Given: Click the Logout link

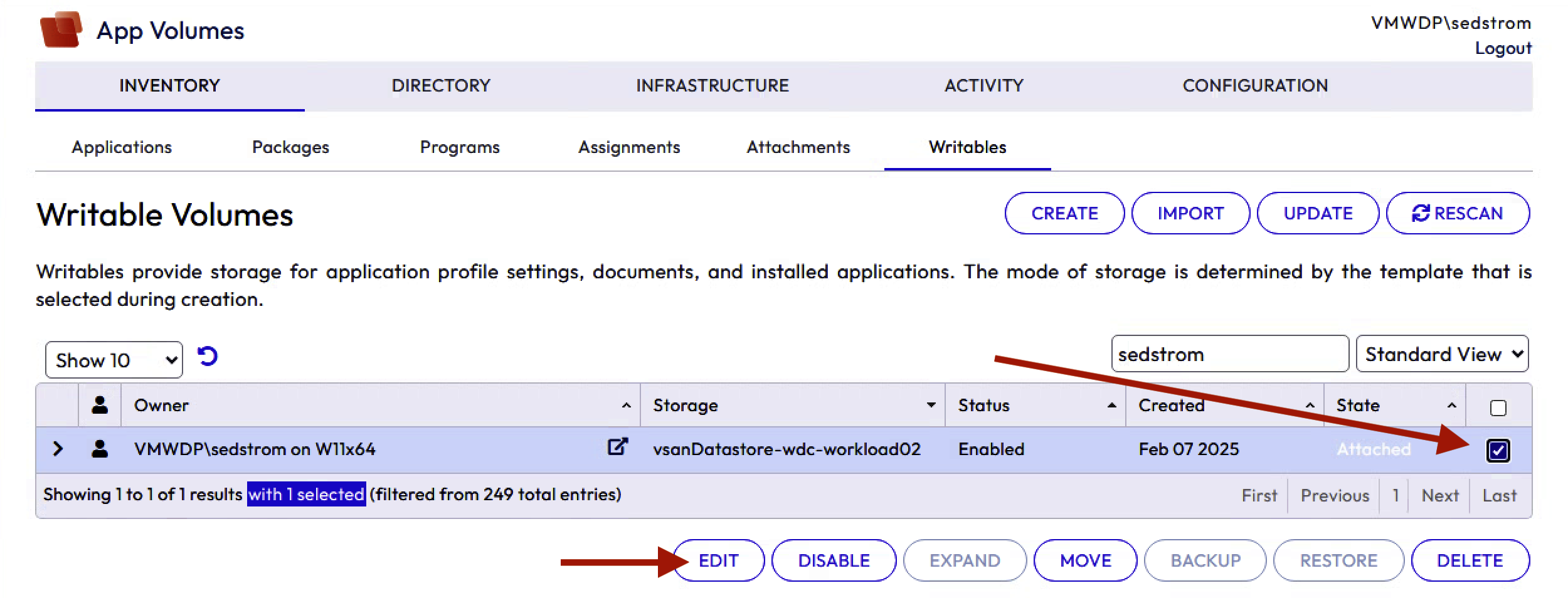Looking at the screenshot, I should click(x=1503, y=48).
